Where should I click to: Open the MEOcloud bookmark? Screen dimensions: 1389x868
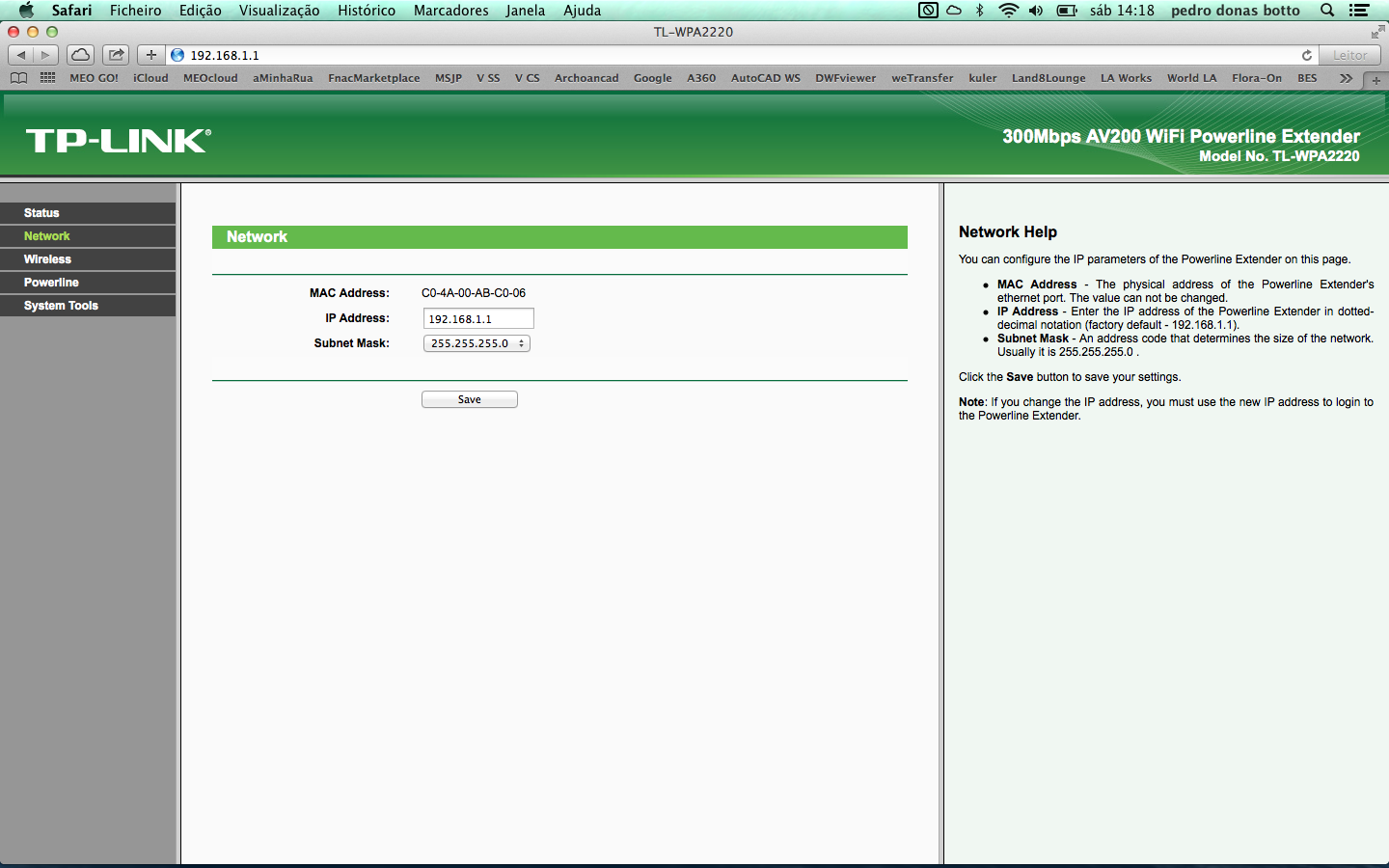coord(210,78)
